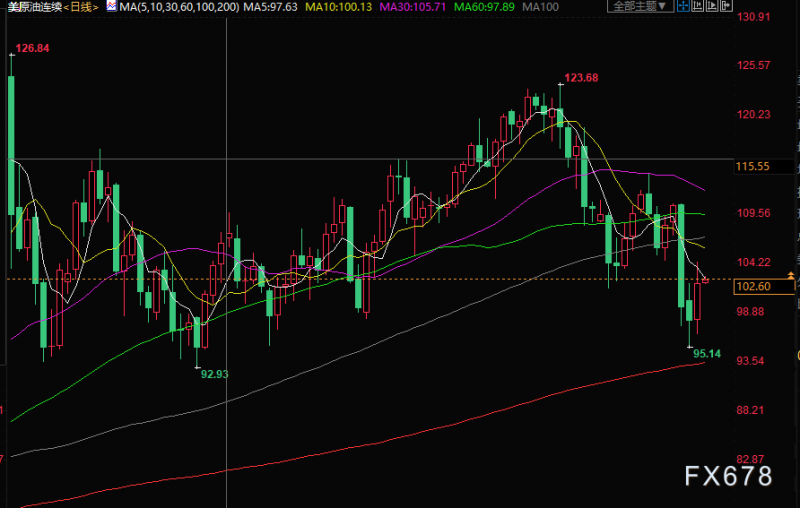Click the indicator icon before MA(5,10,30,60,100,200)
800x508 pixels.
111,6
